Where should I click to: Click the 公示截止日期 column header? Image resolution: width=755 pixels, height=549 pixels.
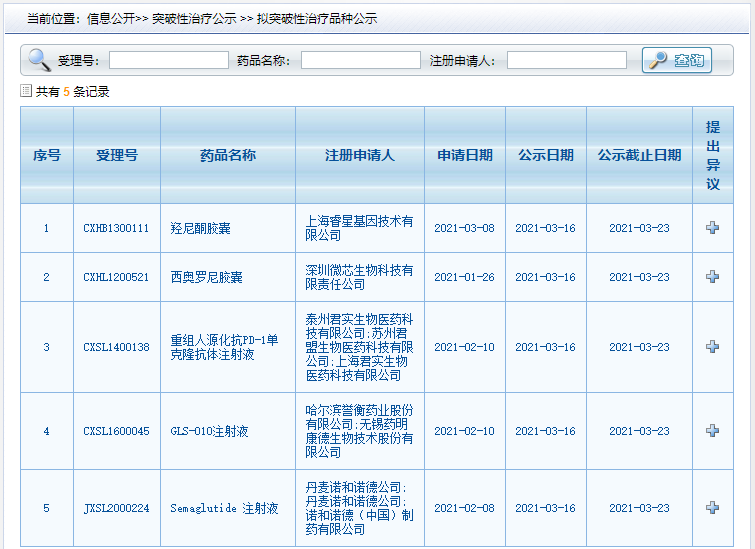tap(639, 155)
